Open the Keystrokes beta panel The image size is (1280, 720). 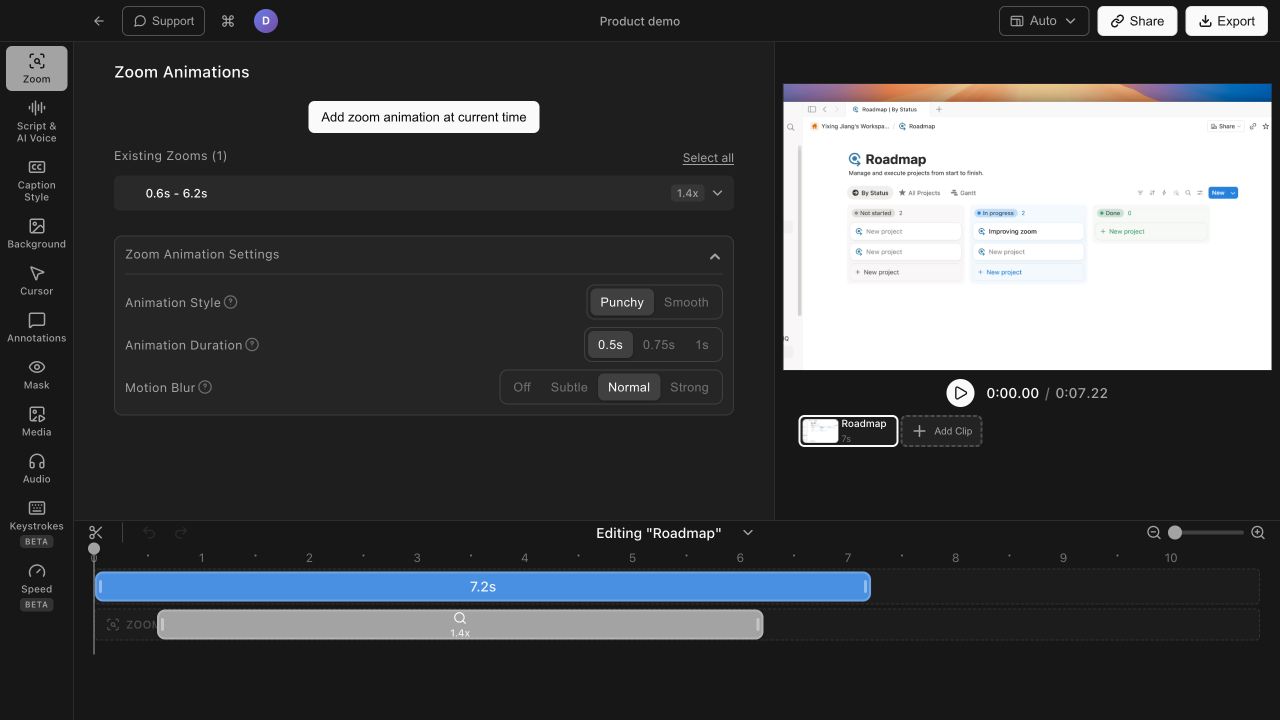tap(36, 522)
